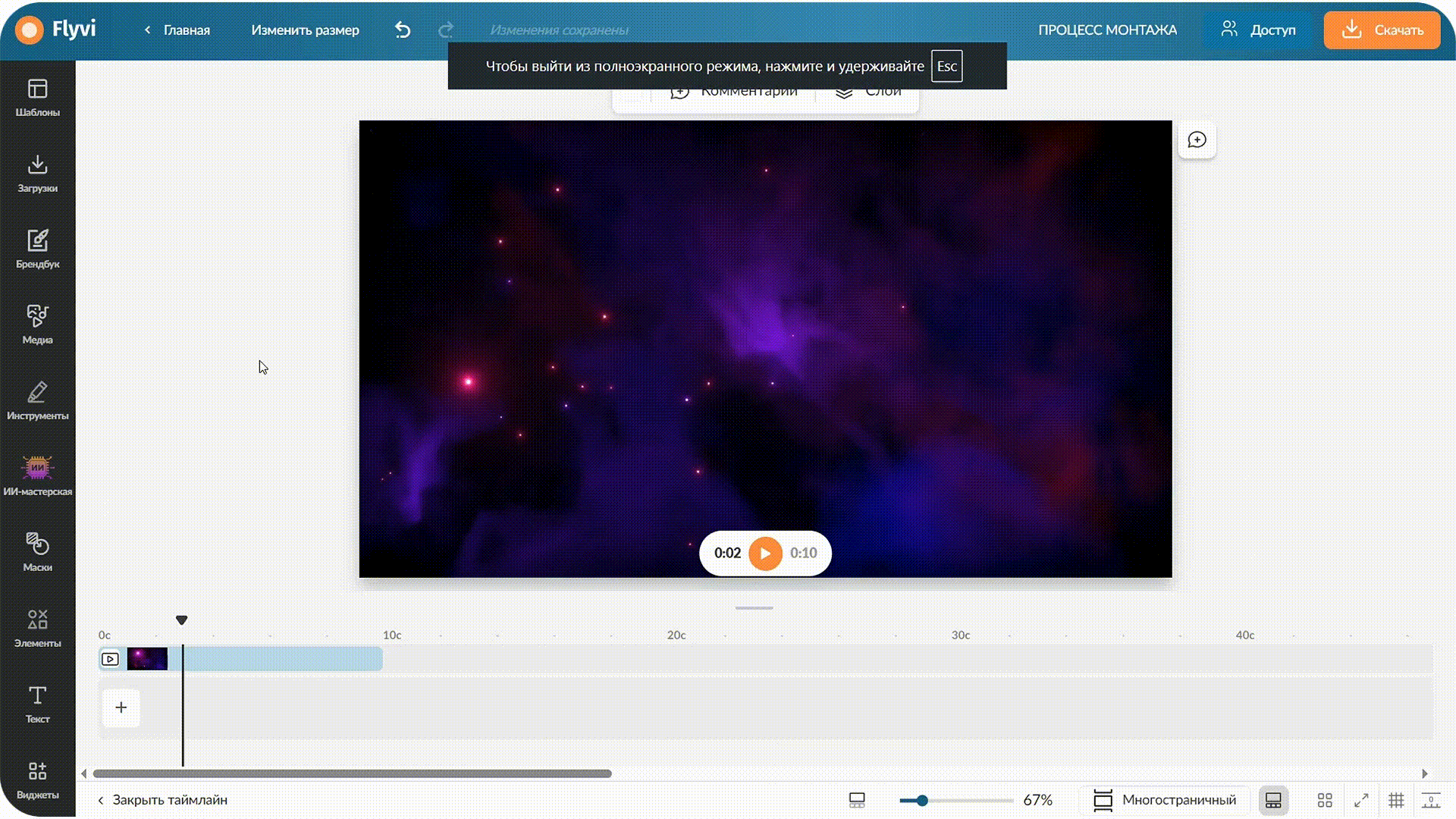The width and height of the screenshot is (1456, 819).
Task: Open the ИИ-мастерская AI workshop
Action: point(37,478)
